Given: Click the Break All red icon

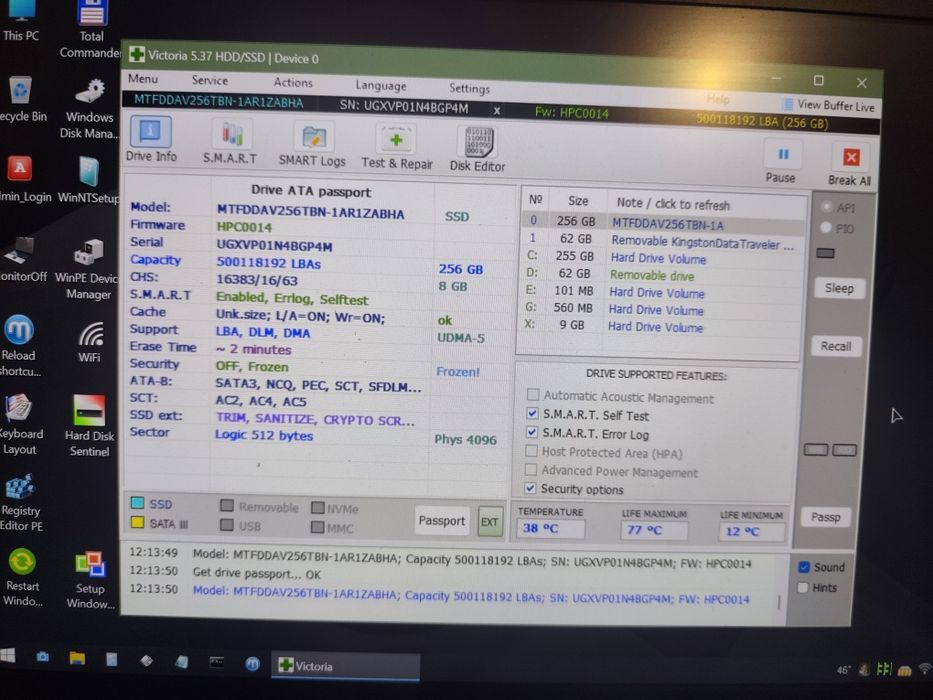Looking at the screenshot, I should tap(851, 157).
